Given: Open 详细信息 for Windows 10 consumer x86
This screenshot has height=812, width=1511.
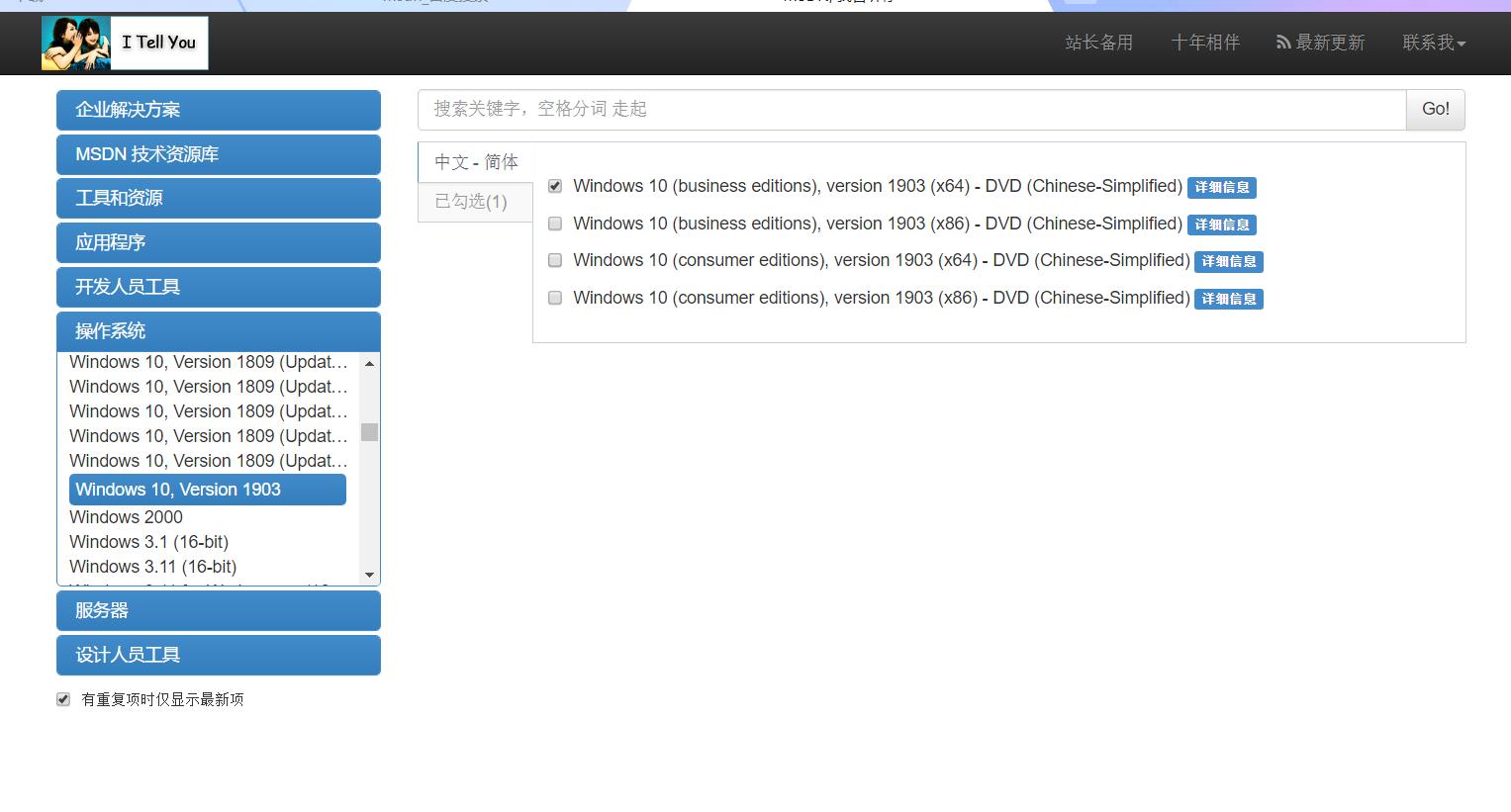Looking at the screenshot, I should tap(1228, 299).
